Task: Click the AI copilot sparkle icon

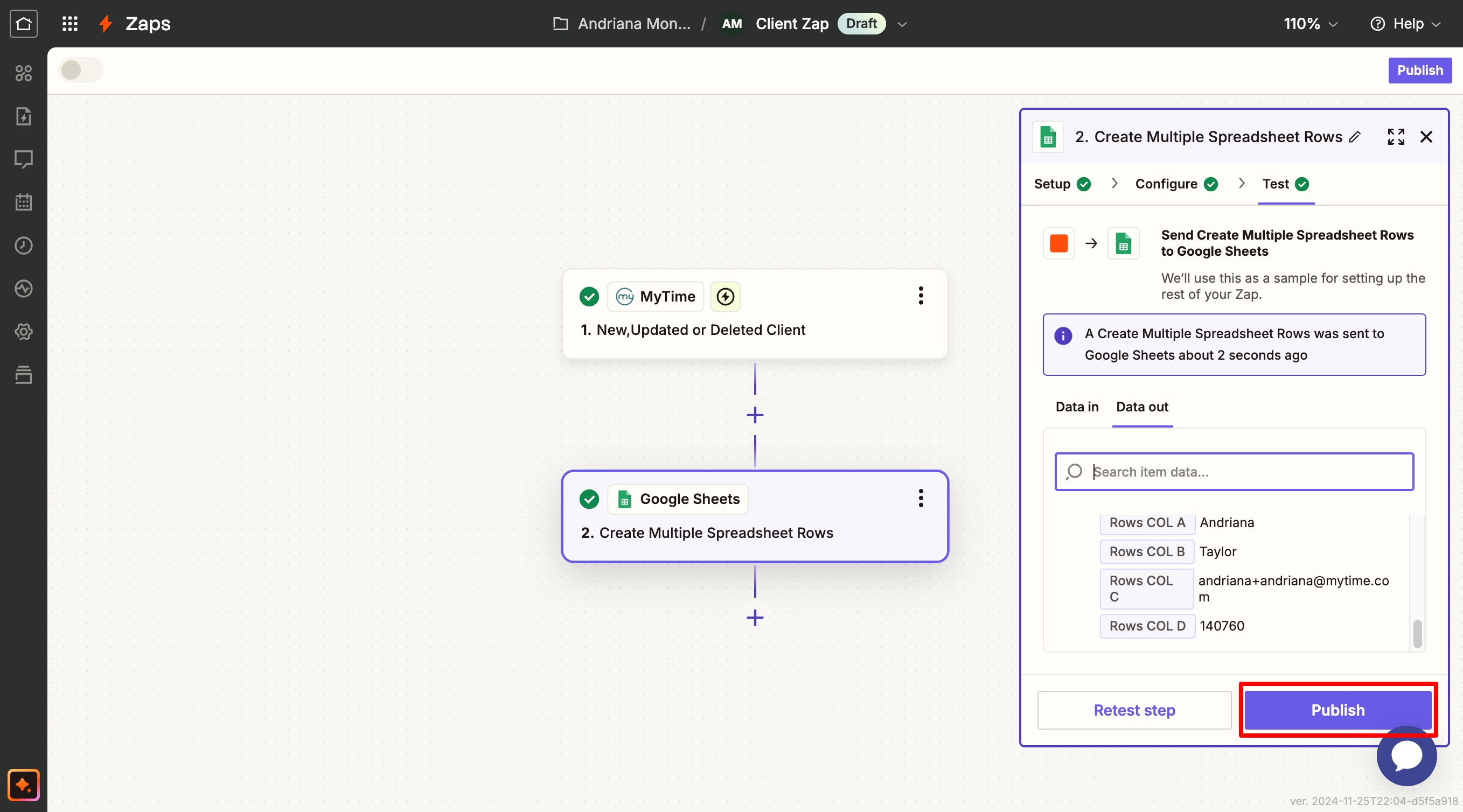Action: coord(23,785)
